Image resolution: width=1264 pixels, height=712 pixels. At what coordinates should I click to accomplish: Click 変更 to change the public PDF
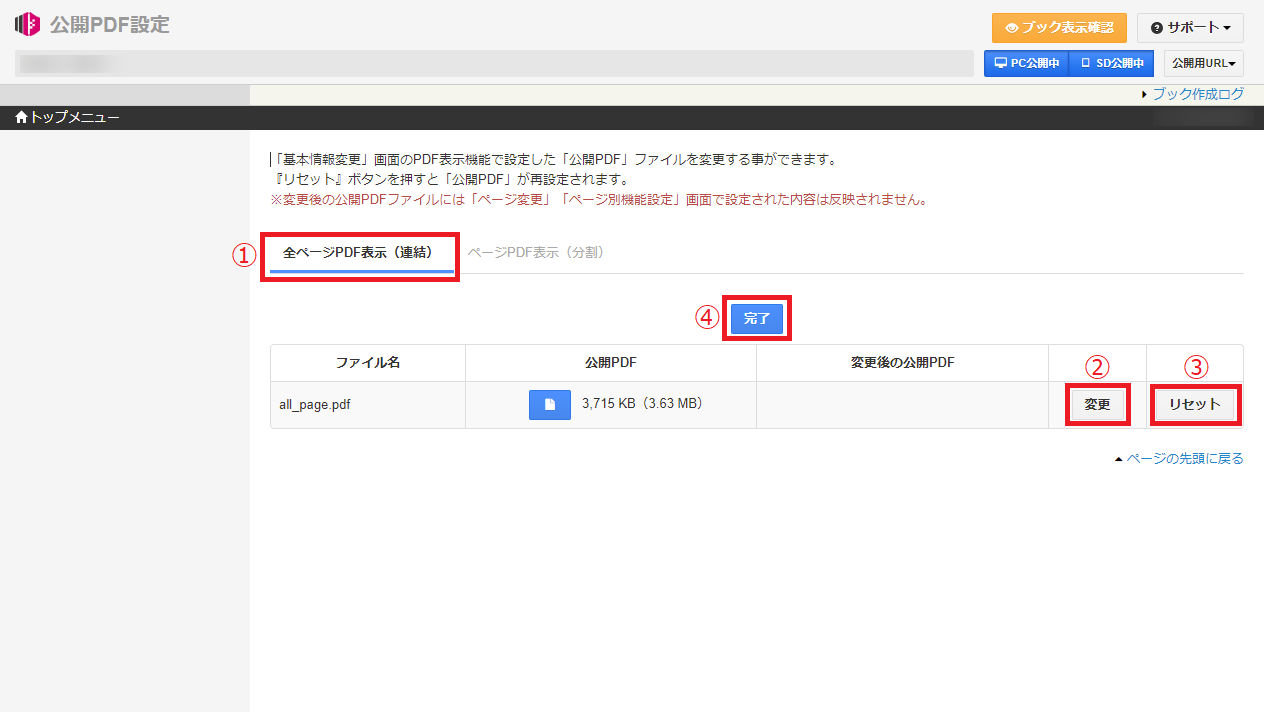[1097, 405]
